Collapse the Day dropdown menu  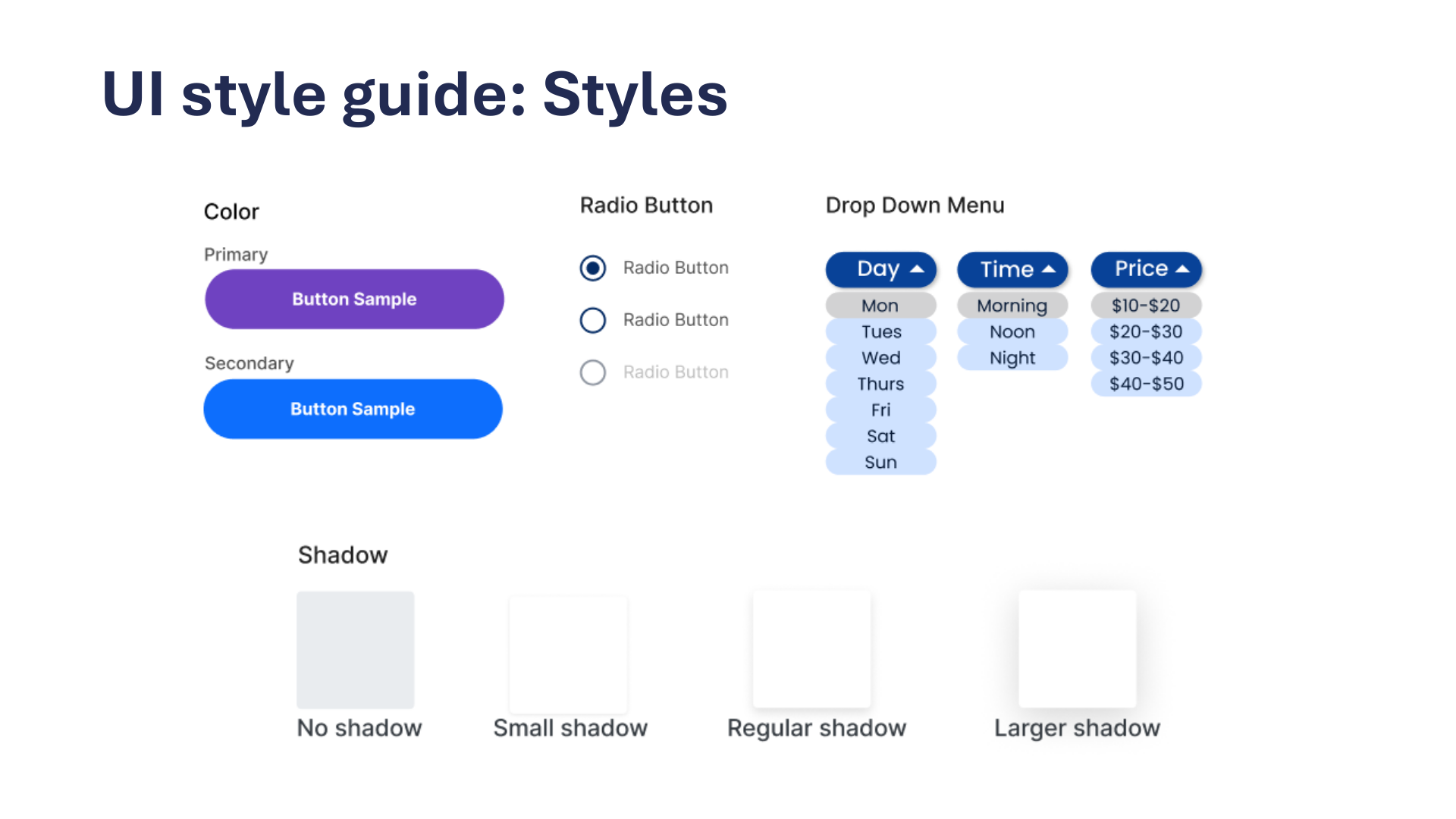(880, 269)
